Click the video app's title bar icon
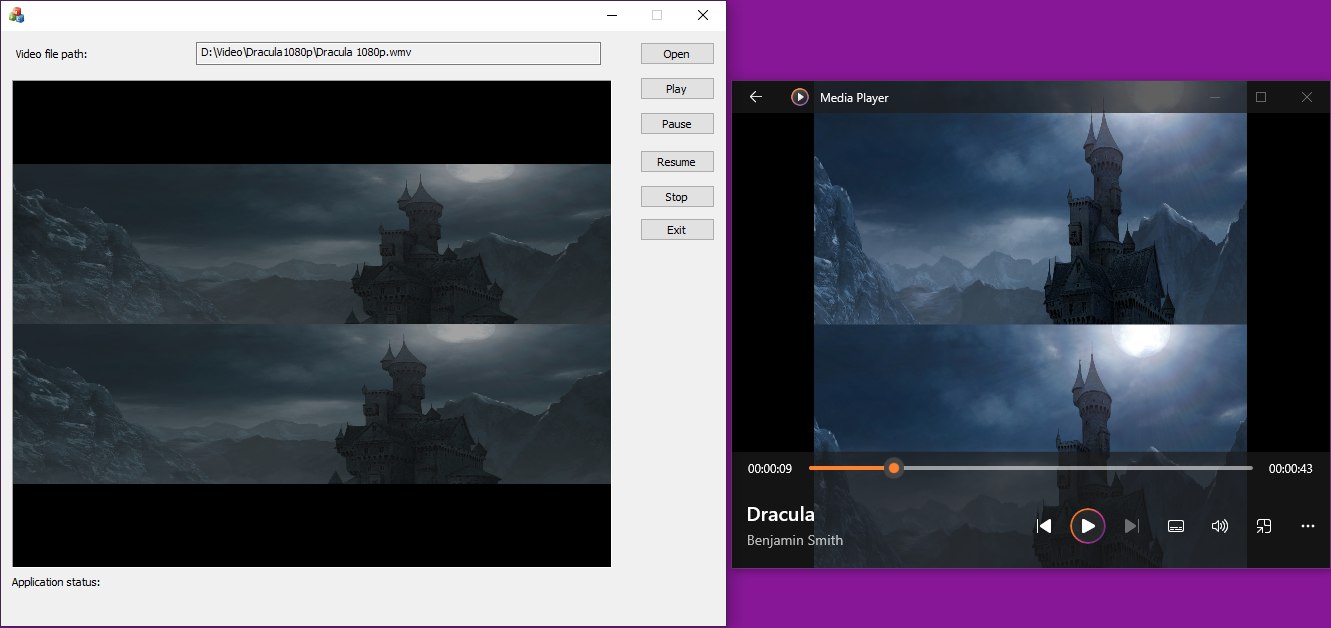This screenshot has height=628, width=1331. (x=16, y=15)
